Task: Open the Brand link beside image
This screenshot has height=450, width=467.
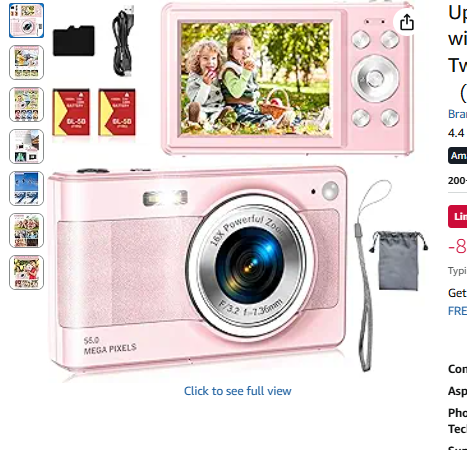Action: point(457,114)
